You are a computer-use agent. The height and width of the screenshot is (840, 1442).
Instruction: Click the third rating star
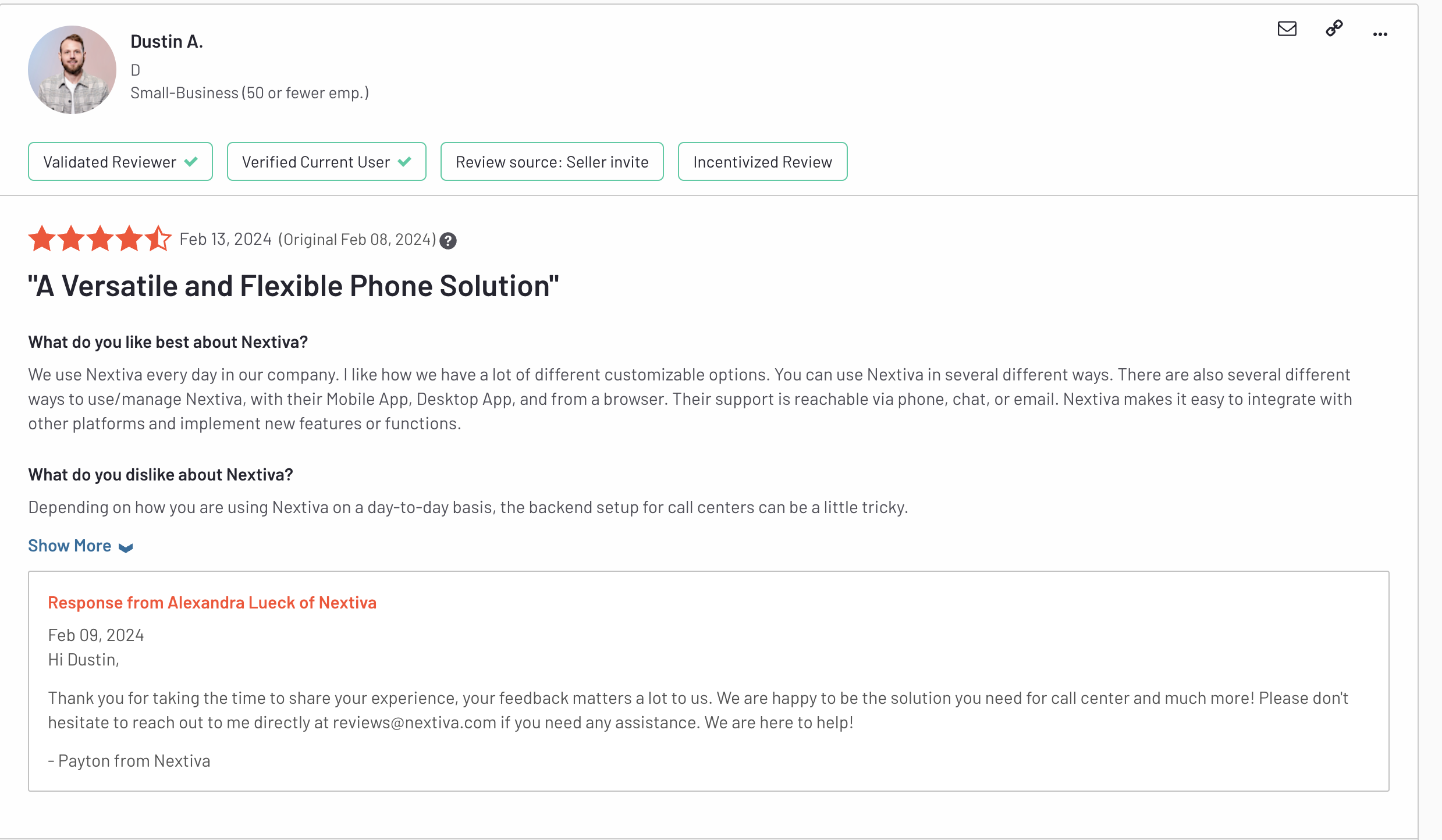[100, 239]
